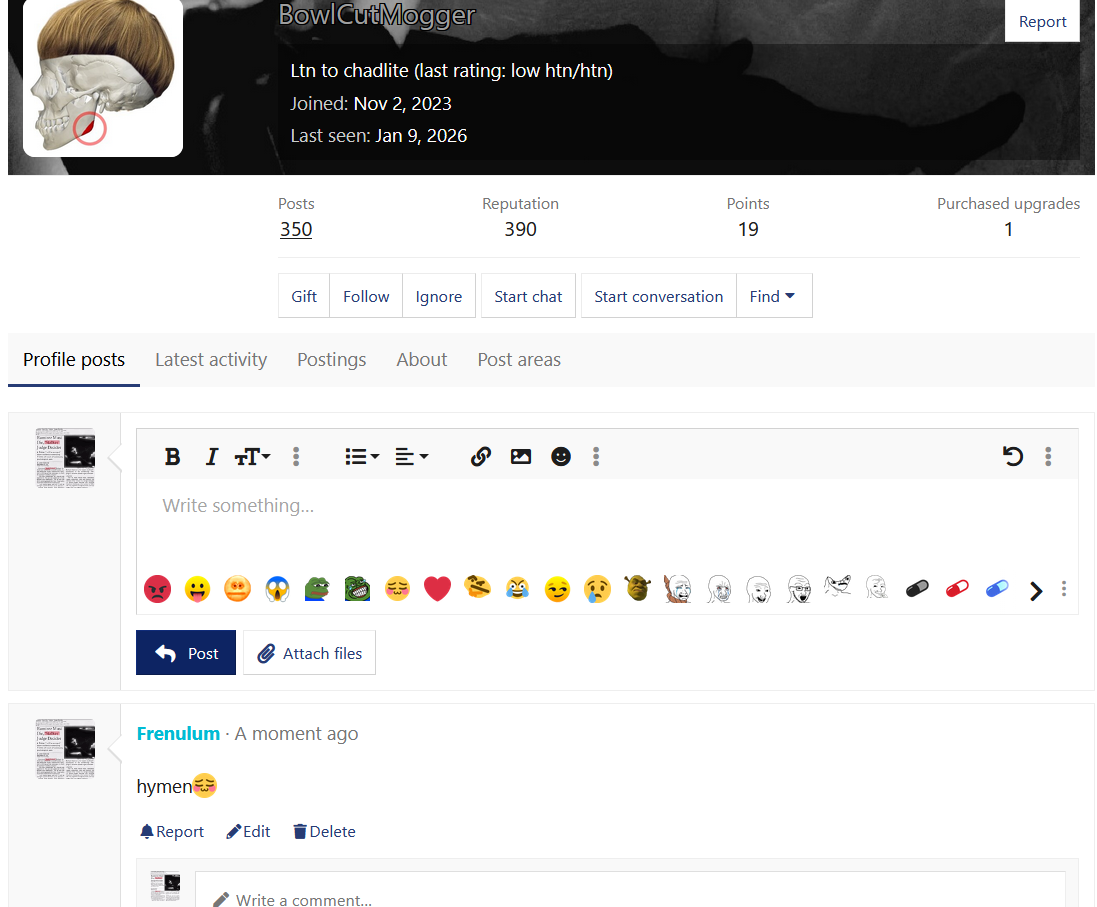Undo changes with the undo arrow icon
The width and height of the screenshot is (1097, 907).
[x=1013, y=456]
